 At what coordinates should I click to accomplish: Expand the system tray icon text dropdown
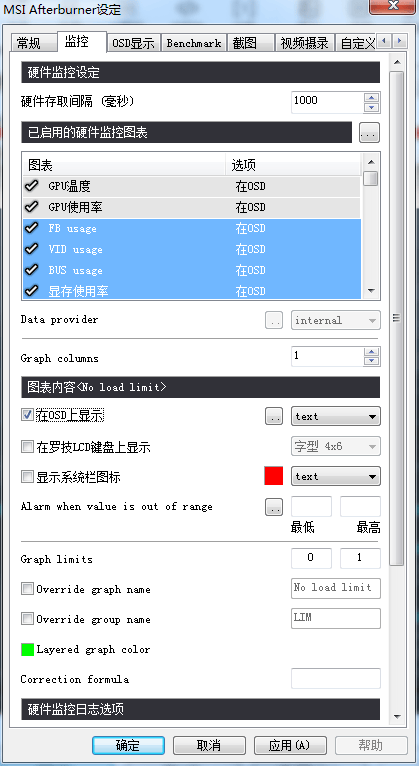(x=336, y=476)
